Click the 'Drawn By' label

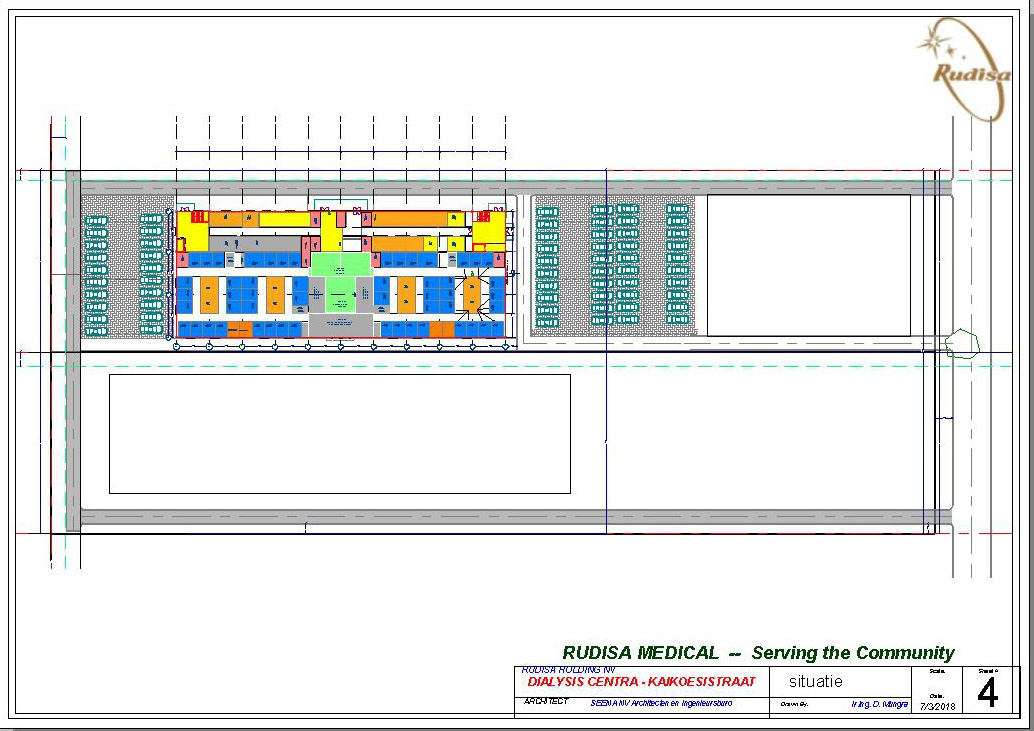794,705
